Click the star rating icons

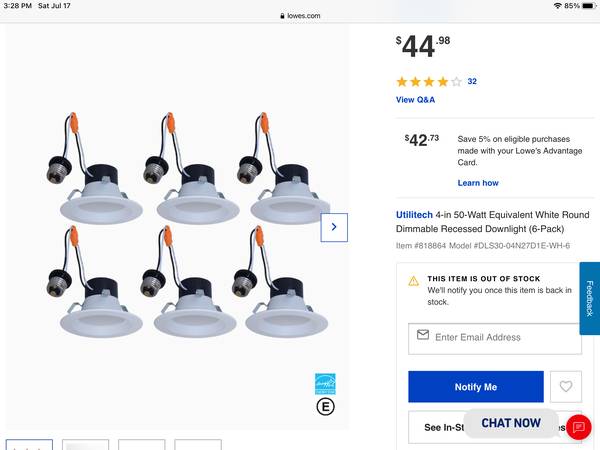click(429, 82)
